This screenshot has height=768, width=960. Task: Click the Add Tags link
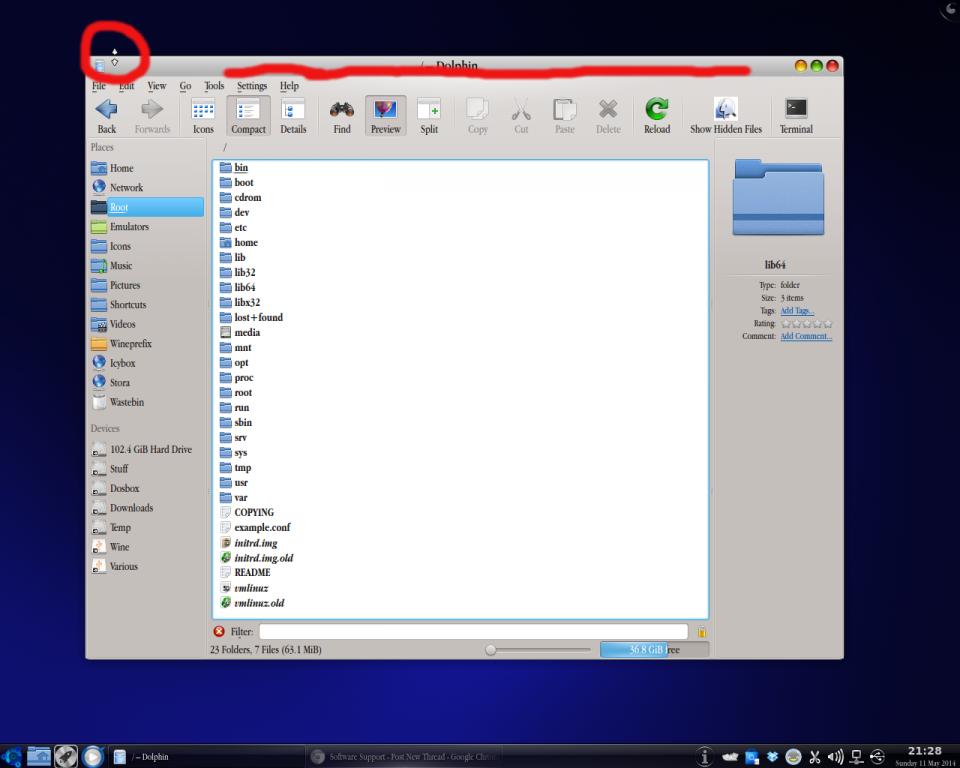tap(797, 311)
